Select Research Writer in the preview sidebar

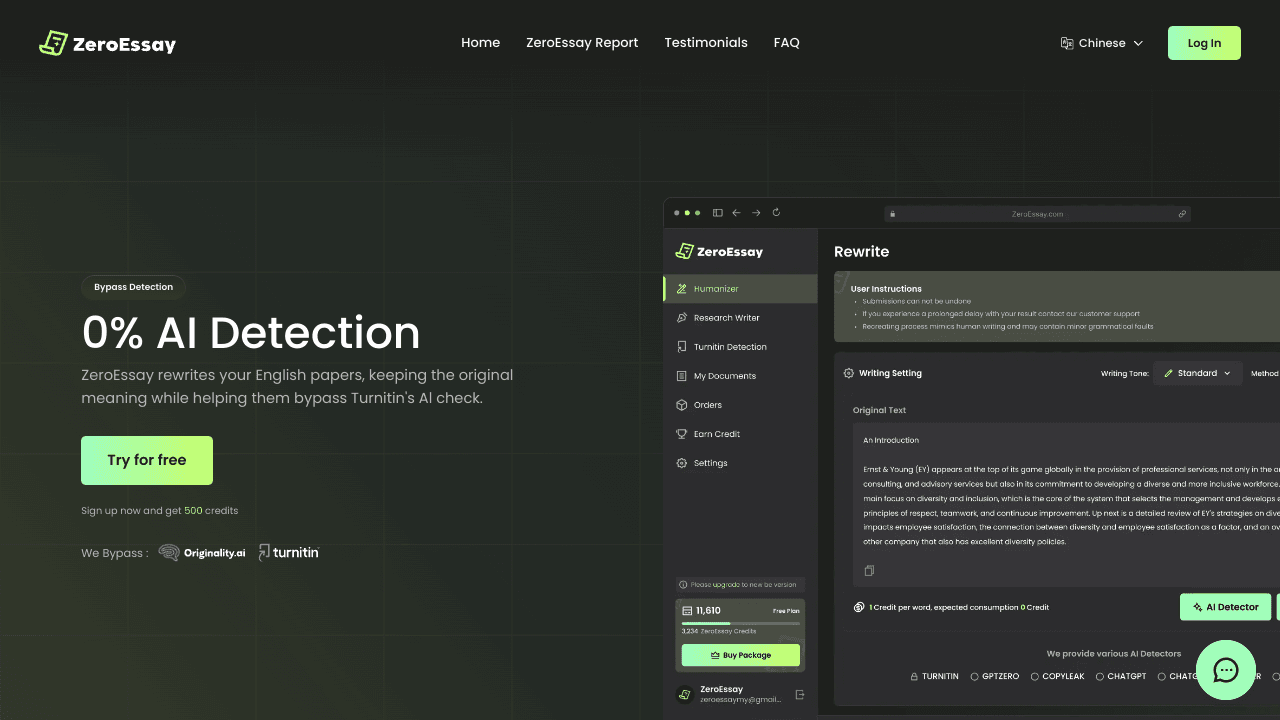tap(740, 318)
